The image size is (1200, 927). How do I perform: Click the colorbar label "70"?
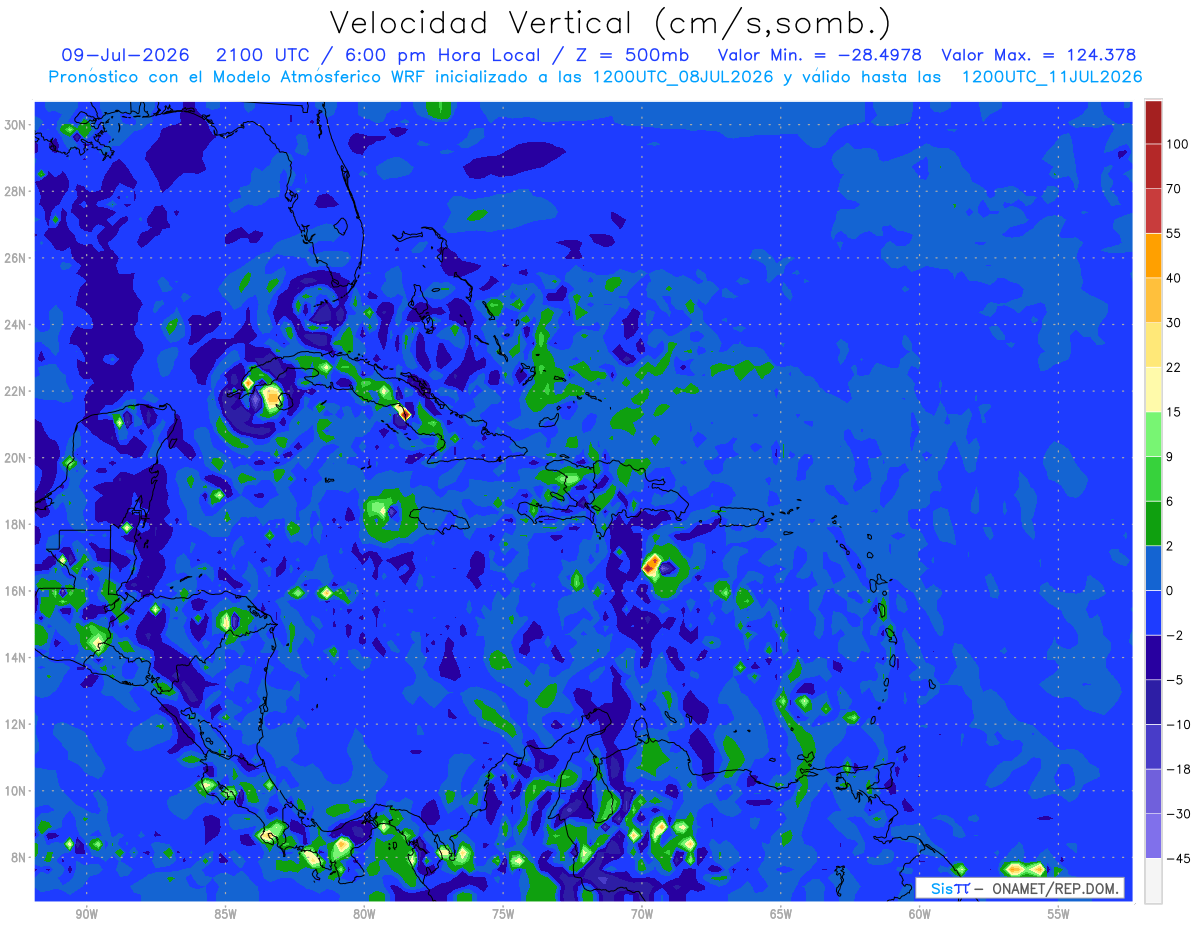(1173, 189)
